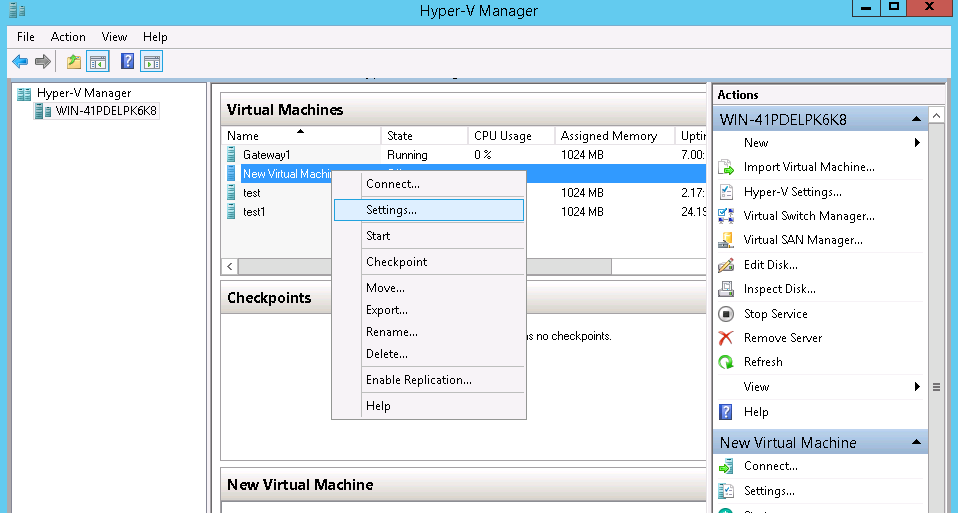Click Edit Disk... action link
958x513 pixels.
[770, 265]
